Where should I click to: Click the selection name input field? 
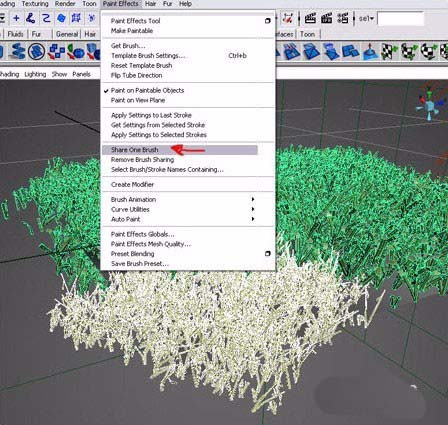[x=401, y=18]
